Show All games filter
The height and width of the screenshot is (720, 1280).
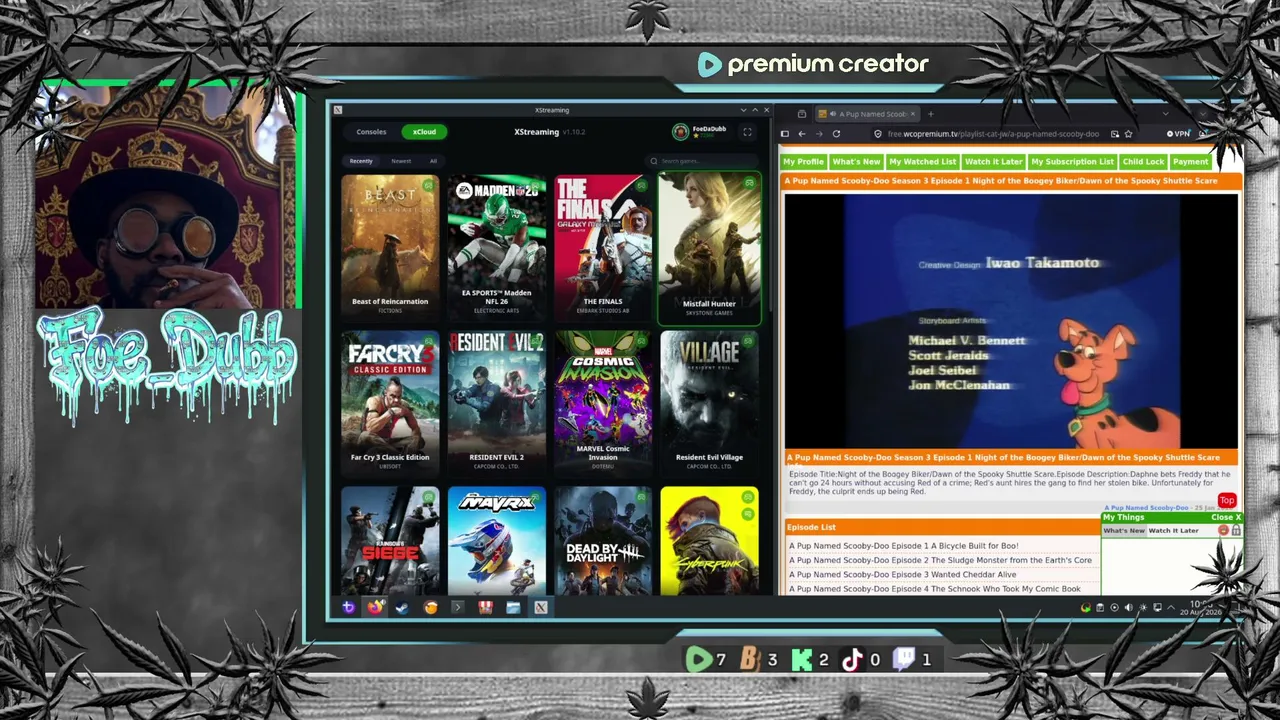pos(433,161)
